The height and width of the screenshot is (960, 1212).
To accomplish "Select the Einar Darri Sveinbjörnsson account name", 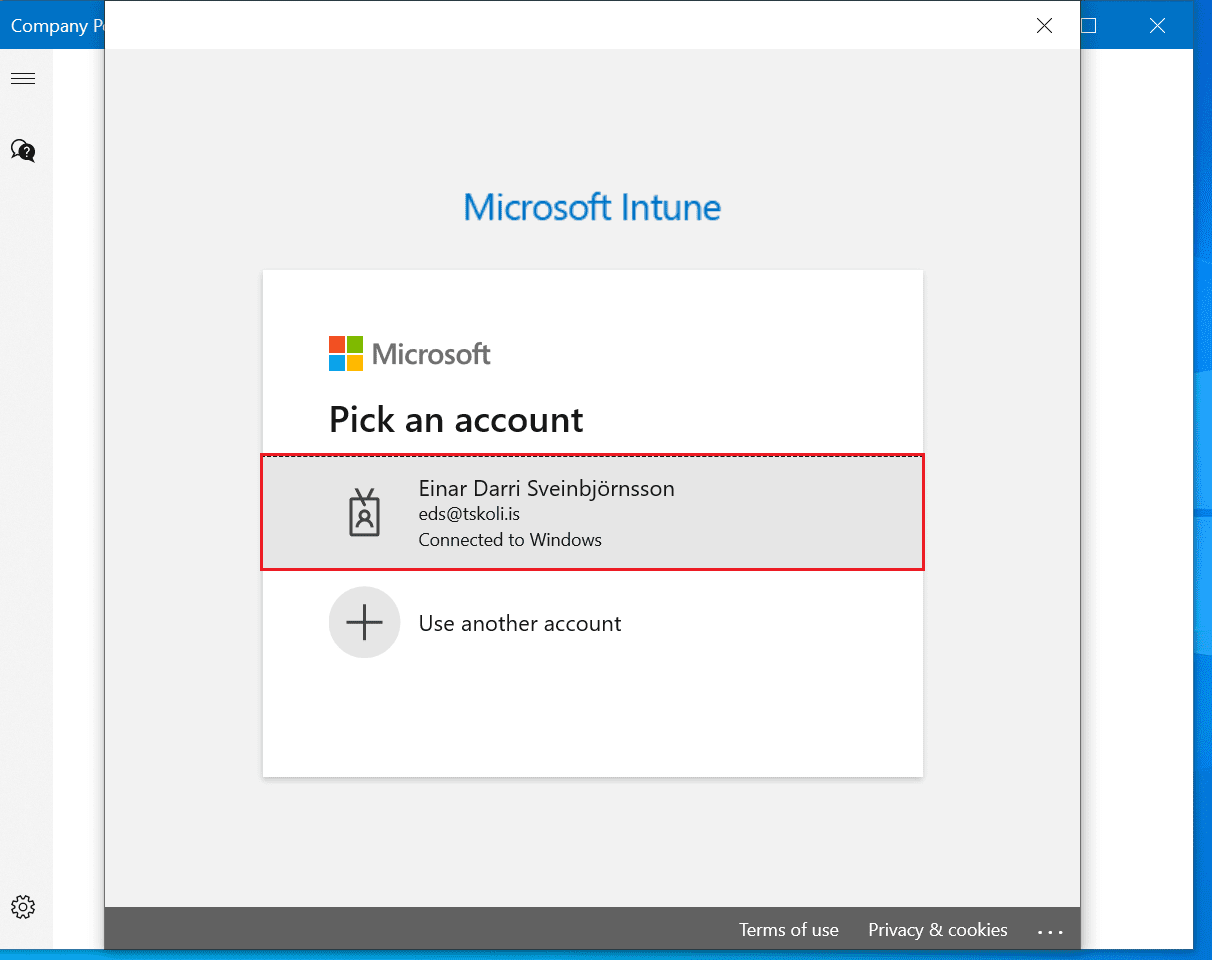I will pyautogui.click(x=546, y=488).
